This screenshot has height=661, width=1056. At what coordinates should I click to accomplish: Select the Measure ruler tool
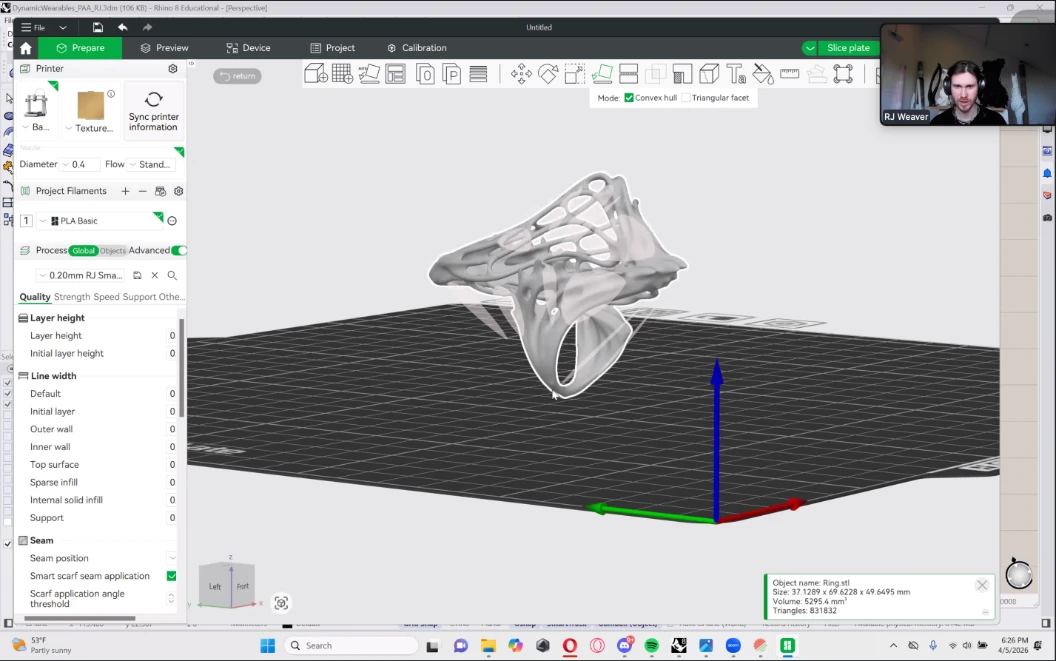790,74
